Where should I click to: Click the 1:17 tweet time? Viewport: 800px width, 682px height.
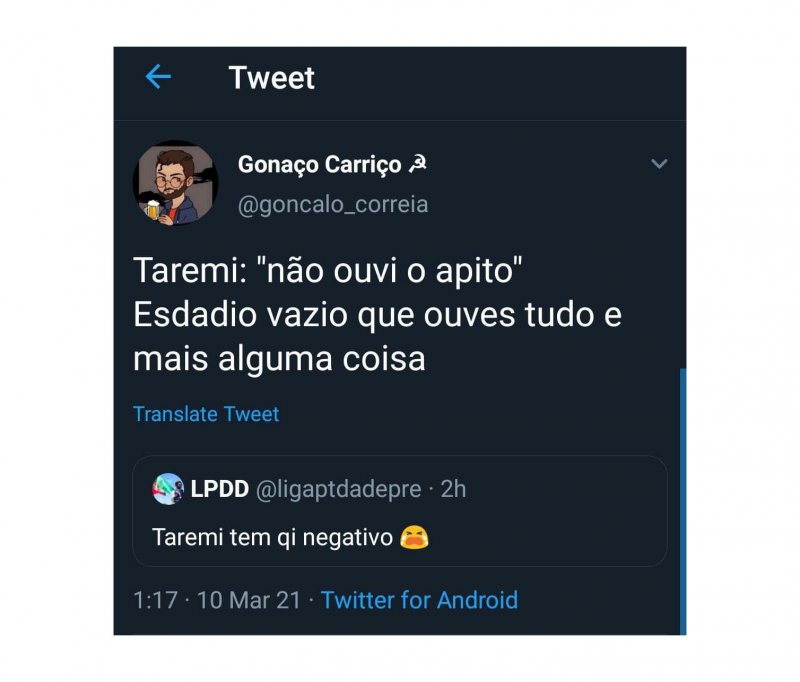(155, 600)
